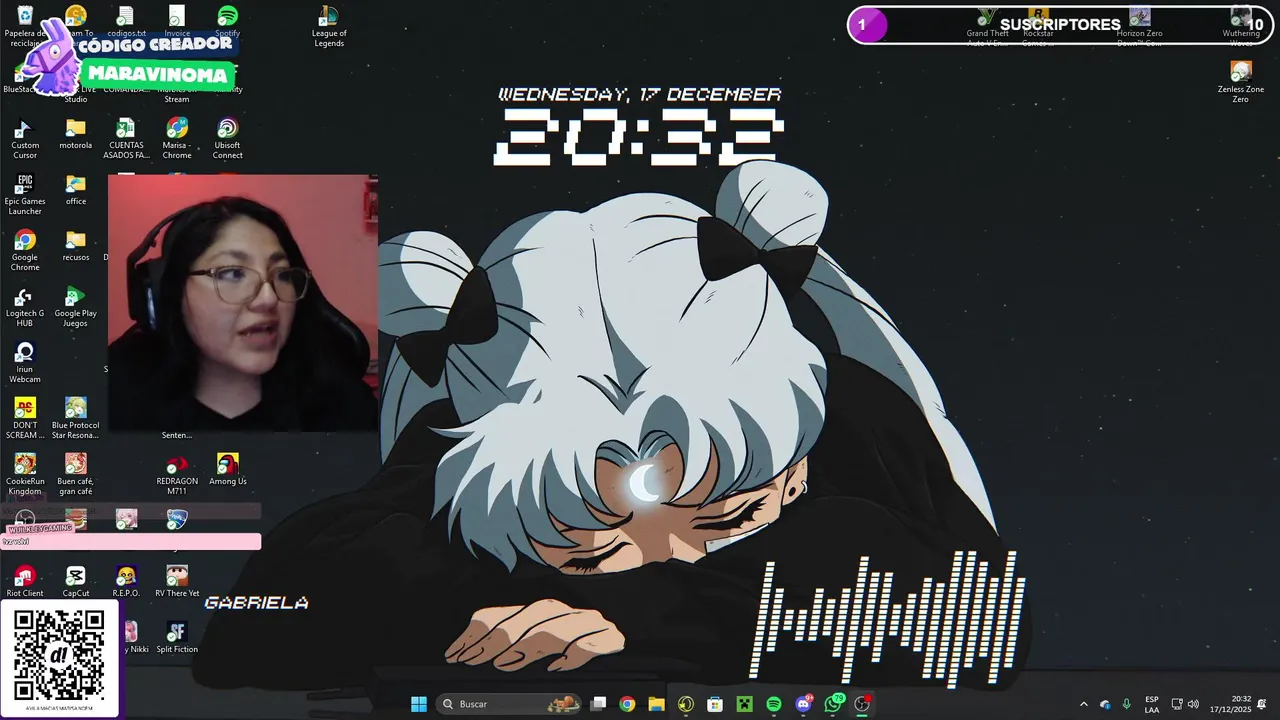Open the recusos folder
The width and height of the screenshot is (1280, 720).
(76, 246)
